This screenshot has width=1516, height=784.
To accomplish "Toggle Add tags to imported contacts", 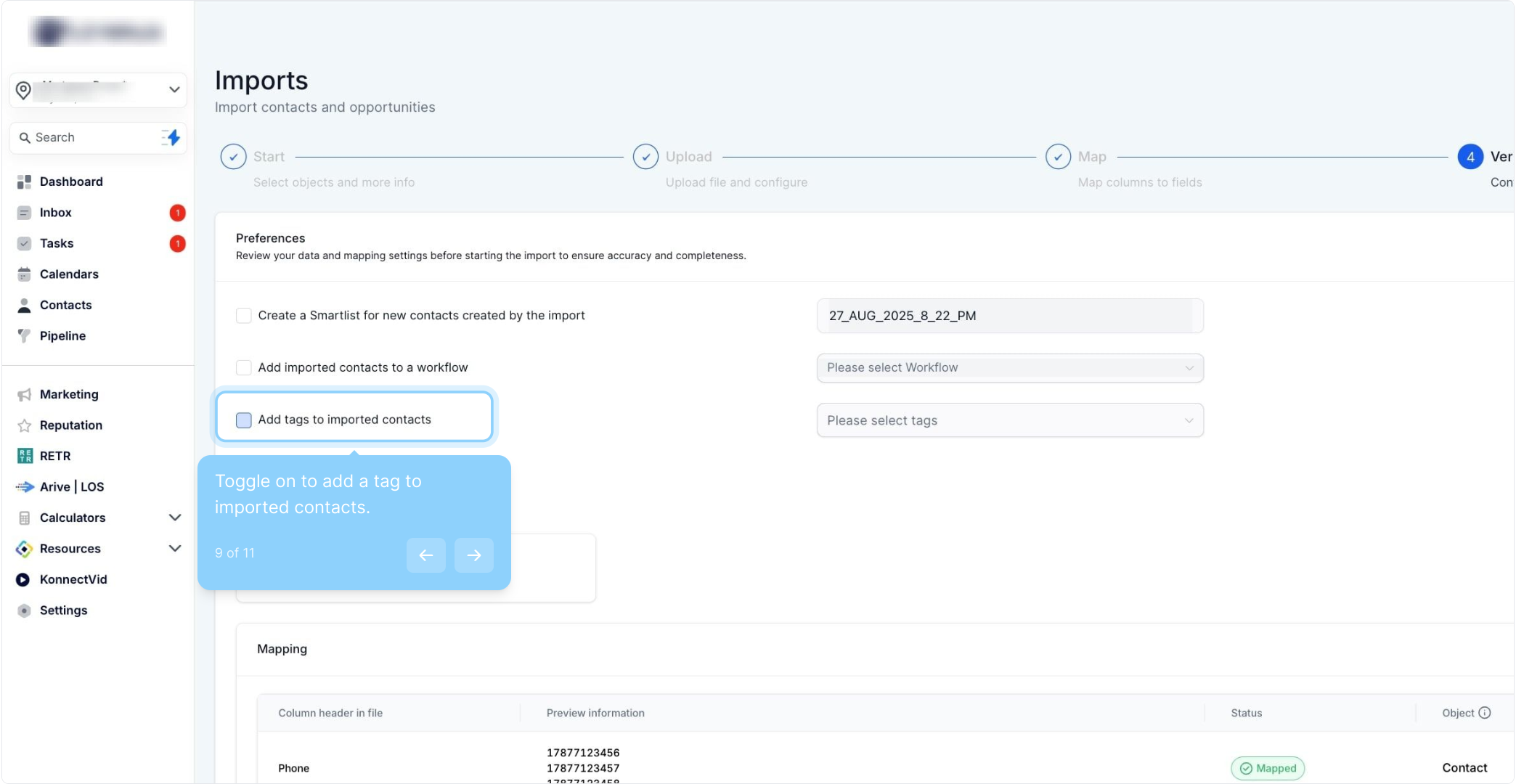I will 244,420.
